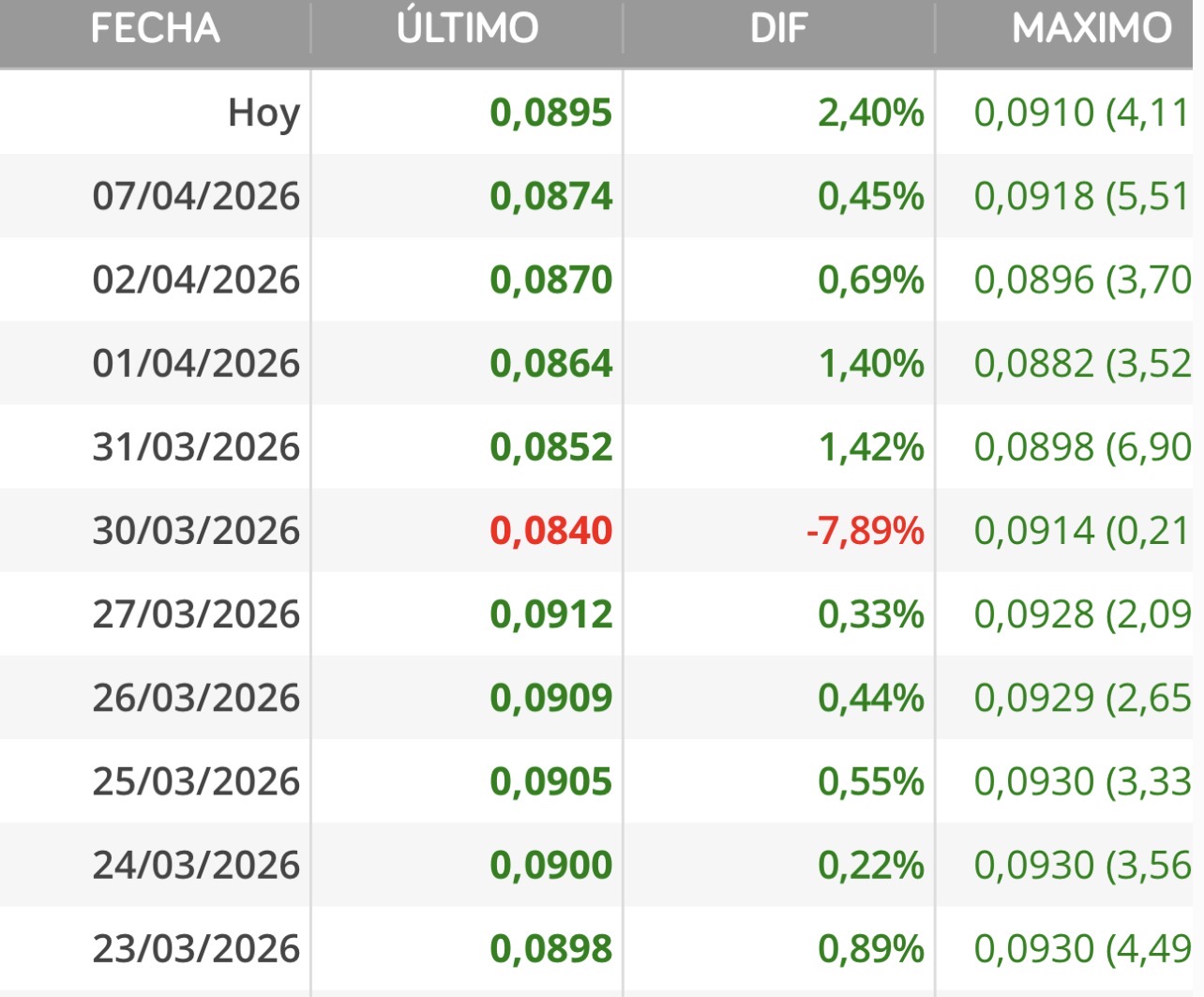Select the 0,0898 último value
The image size is (1204, 997).
click(550, 948)
